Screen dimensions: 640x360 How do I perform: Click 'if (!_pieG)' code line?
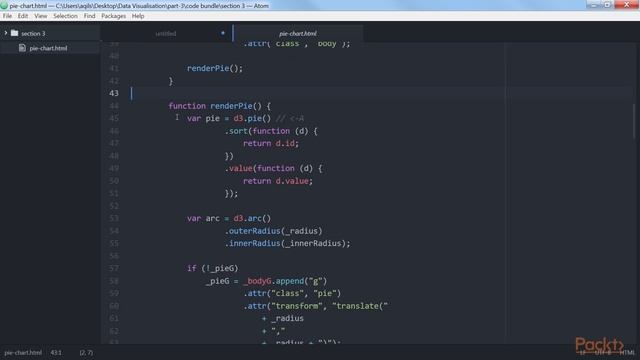pos(213,269)
